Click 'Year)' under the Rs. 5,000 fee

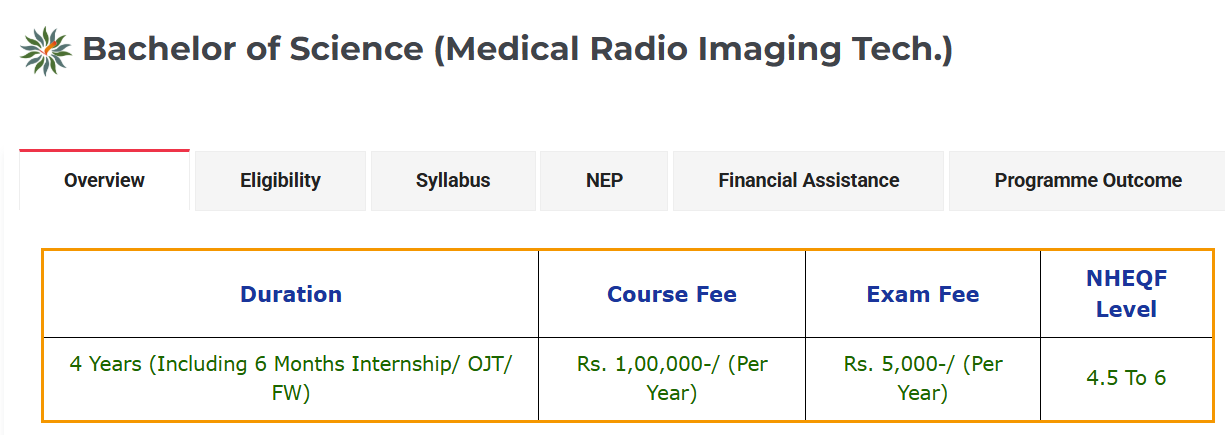tap(923, 393)
